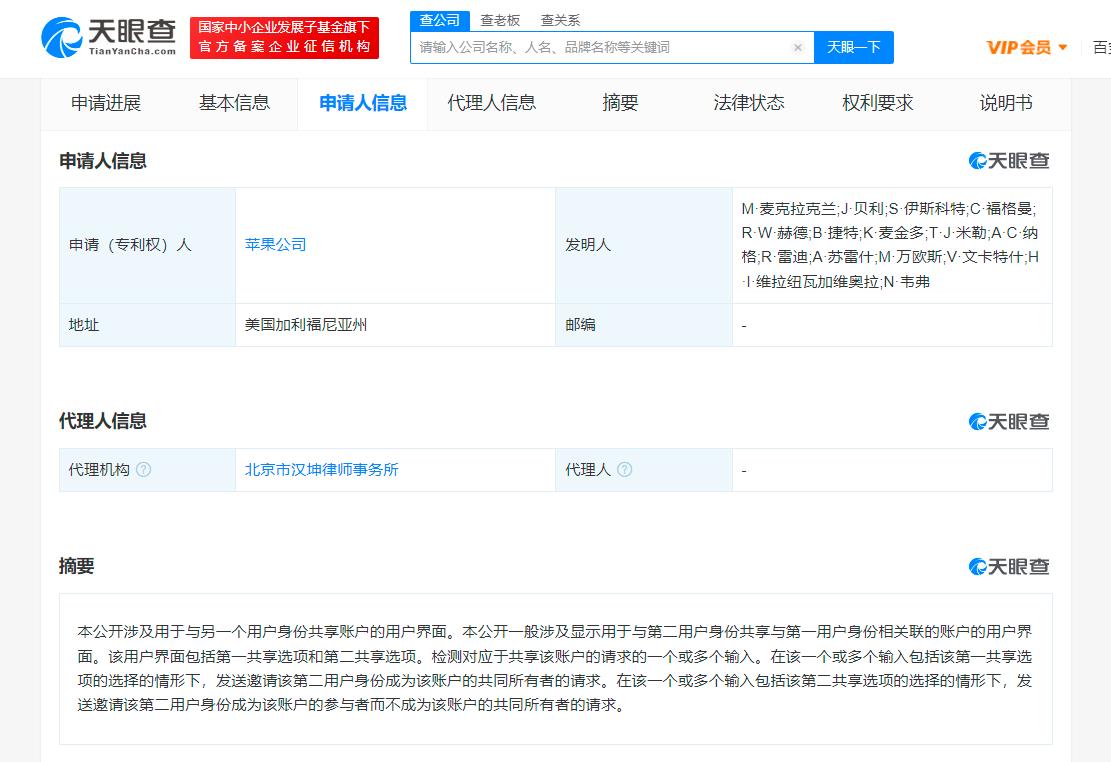Clear the search box with the X icon
The width and height of the screenshot is (1111, 762).
click(x=798, y=47)
